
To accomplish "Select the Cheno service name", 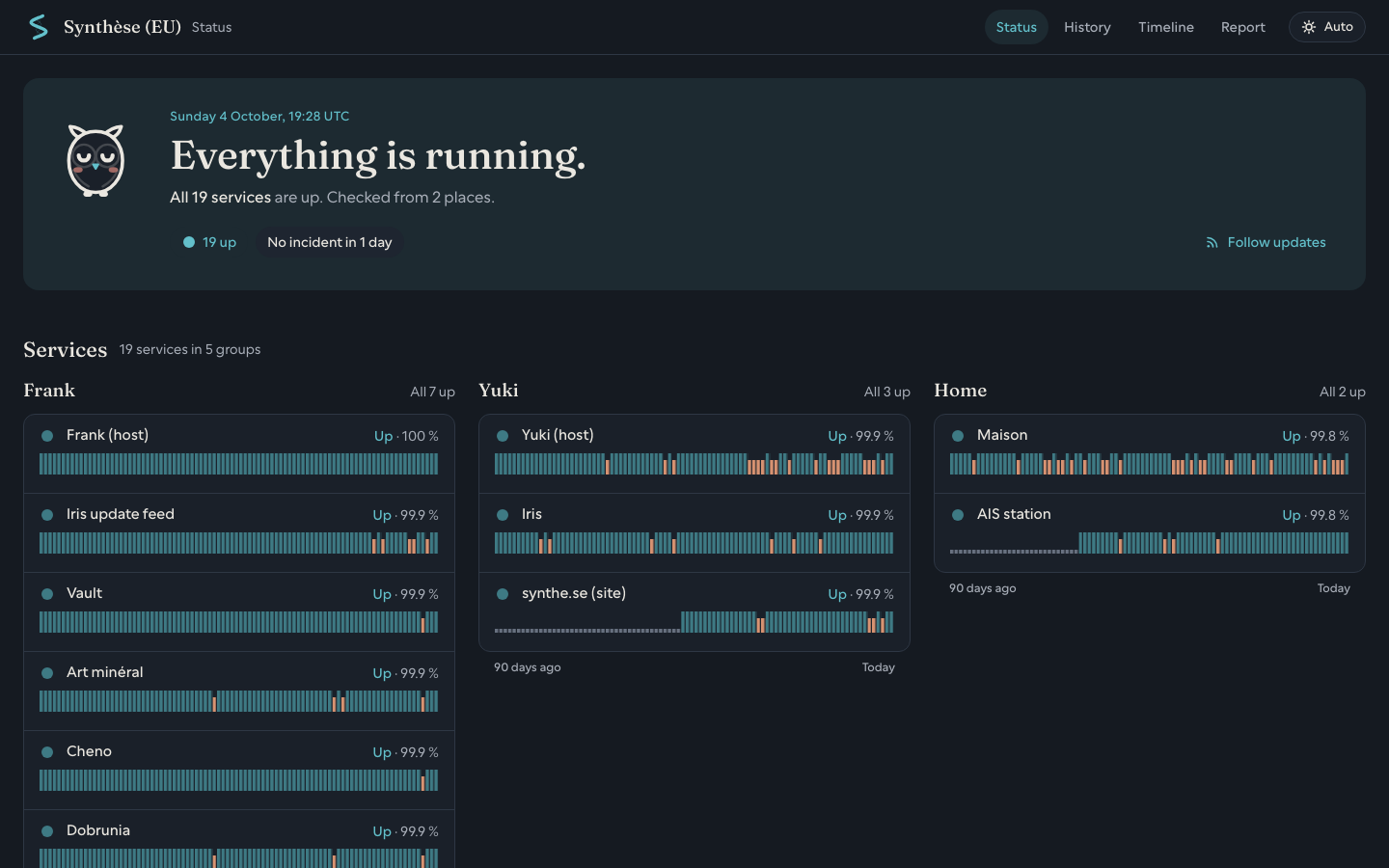I will 89,751.
